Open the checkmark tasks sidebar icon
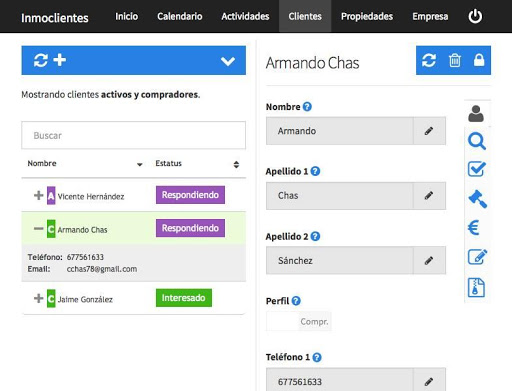The image size is (512, 391). coord(477,169)
